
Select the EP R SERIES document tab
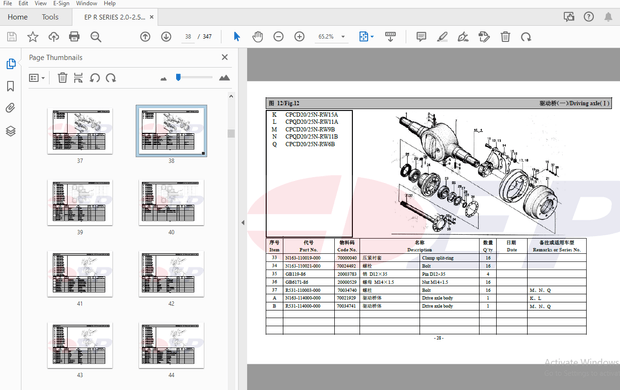tap(114, 17)
